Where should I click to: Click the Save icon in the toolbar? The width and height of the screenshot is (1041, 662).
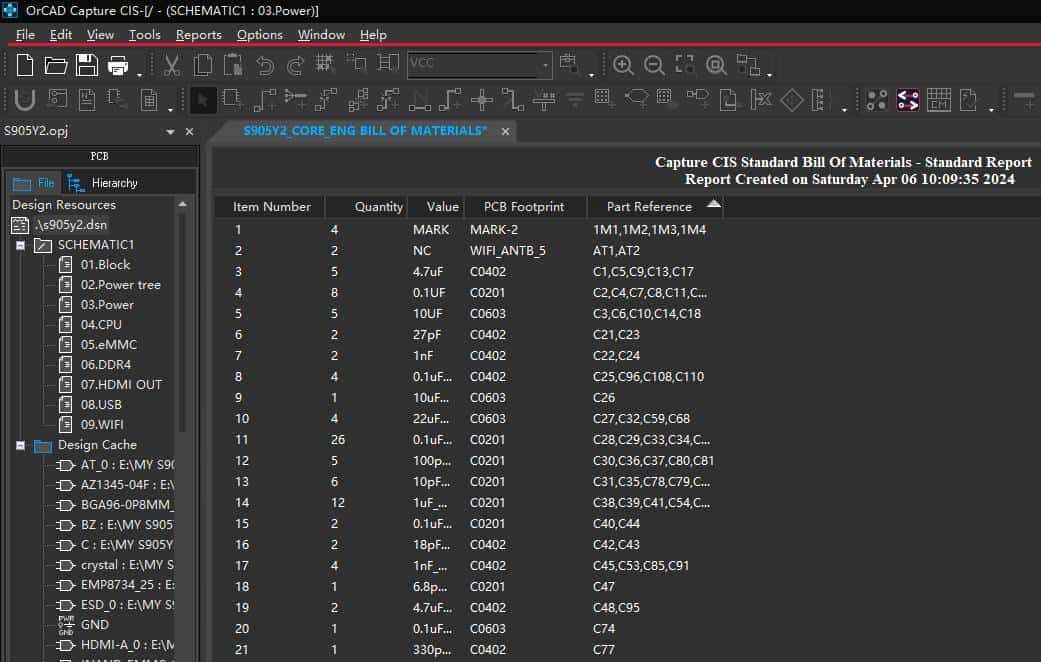87,66
